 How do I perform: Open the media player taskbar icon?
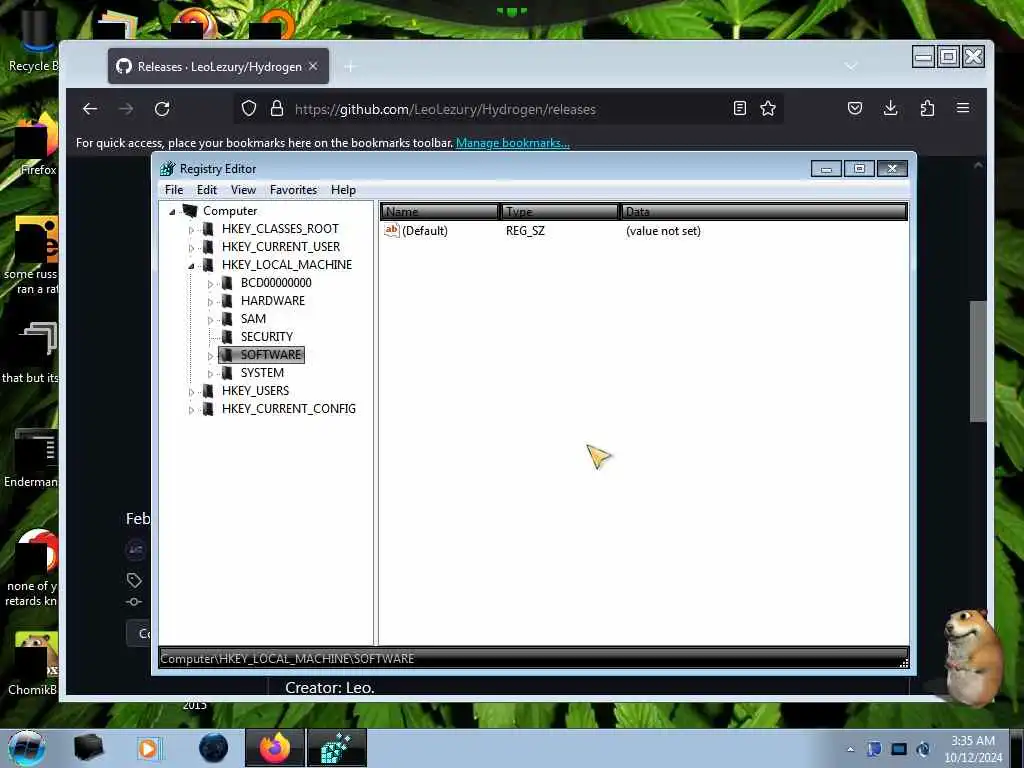click(149, 748)
